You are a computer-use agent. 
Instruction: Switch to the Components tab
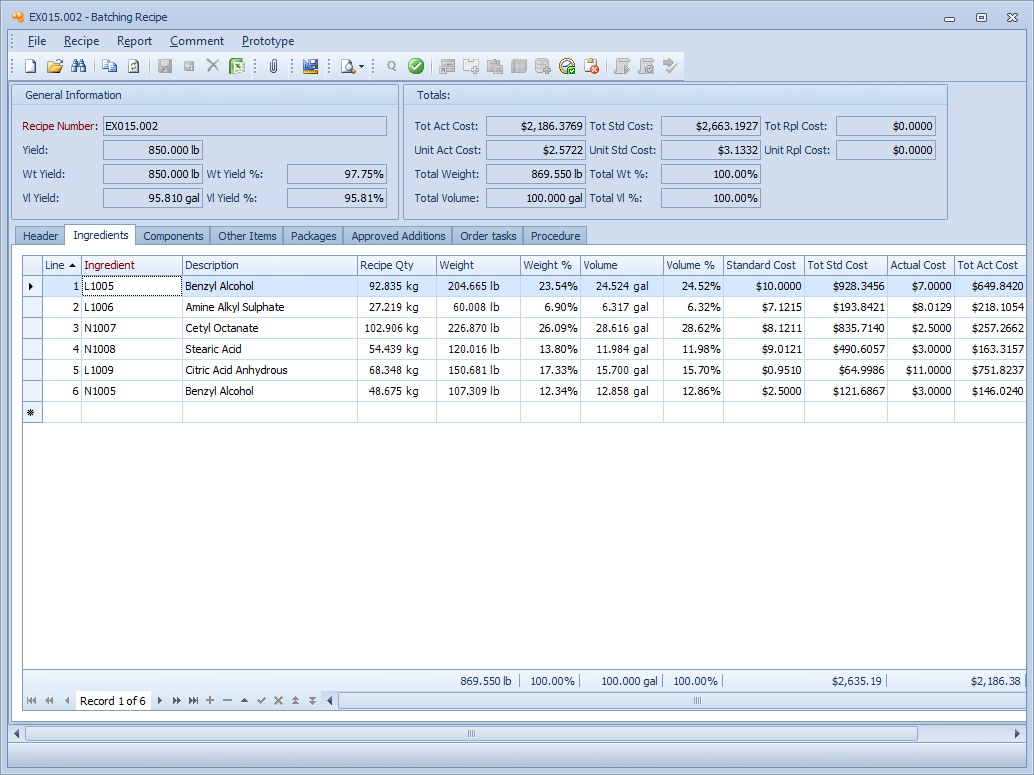click(x=173, y=235)
